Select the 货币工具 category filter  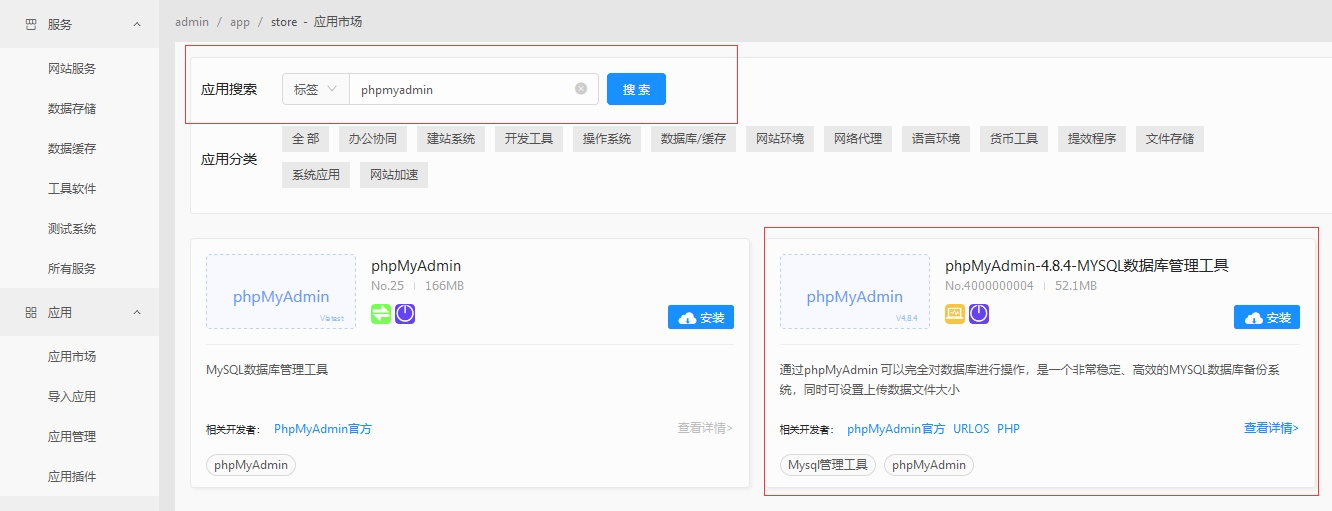1014,139
